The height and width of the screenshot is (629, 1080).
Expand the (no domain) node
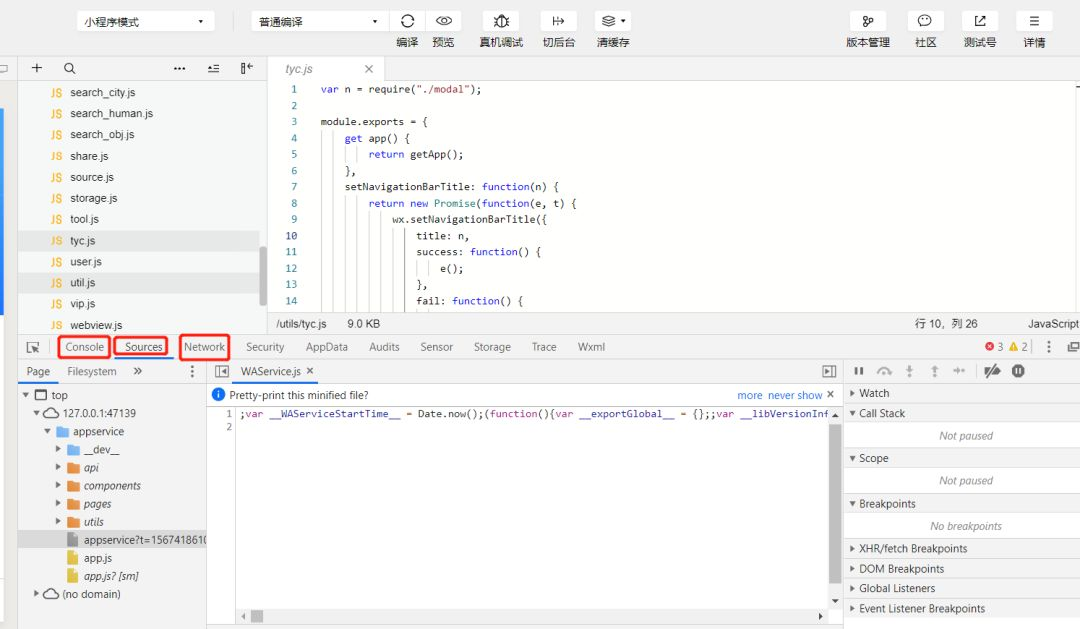click(37, 593)
